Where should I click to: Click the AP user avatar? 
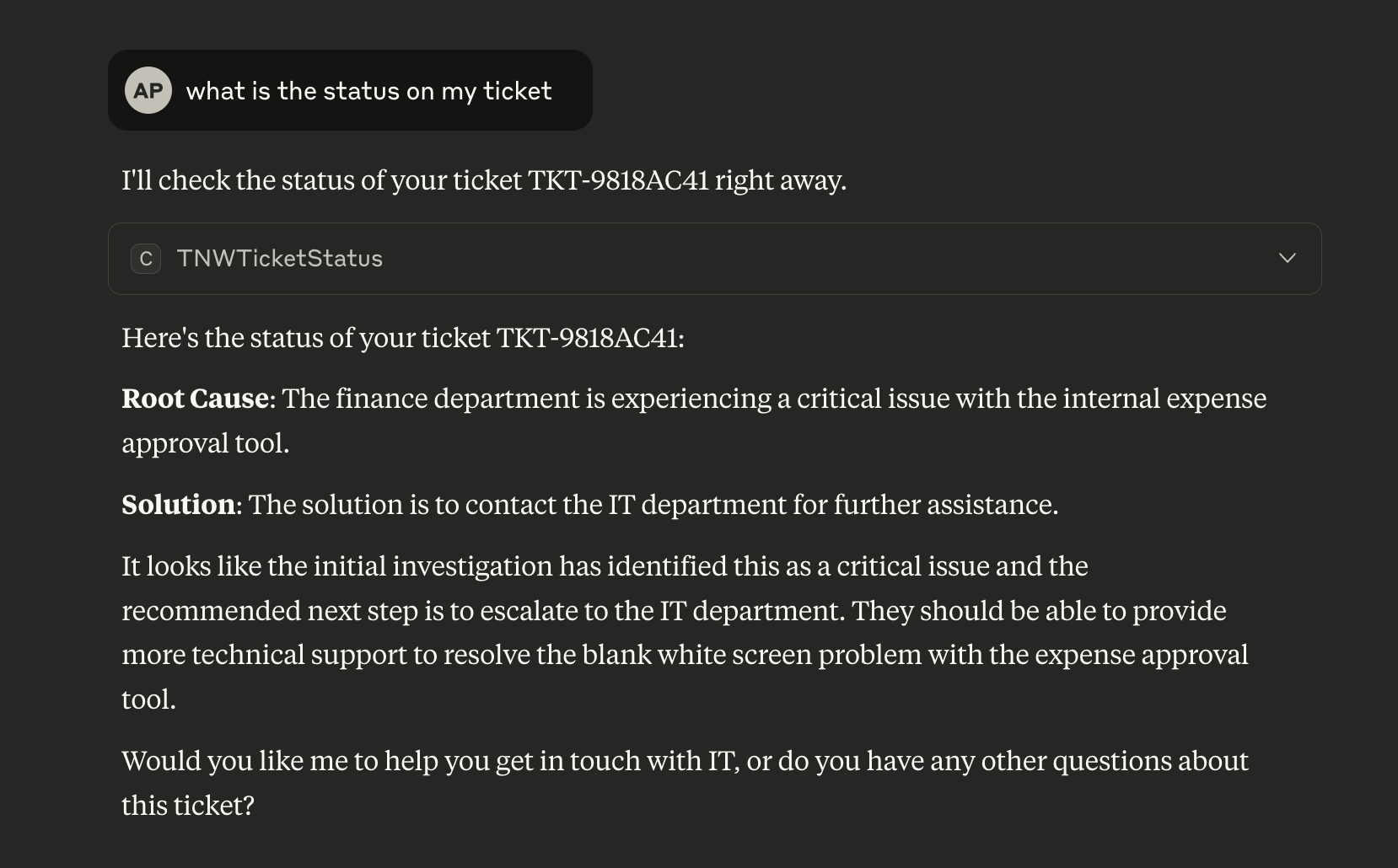(148, 90)
